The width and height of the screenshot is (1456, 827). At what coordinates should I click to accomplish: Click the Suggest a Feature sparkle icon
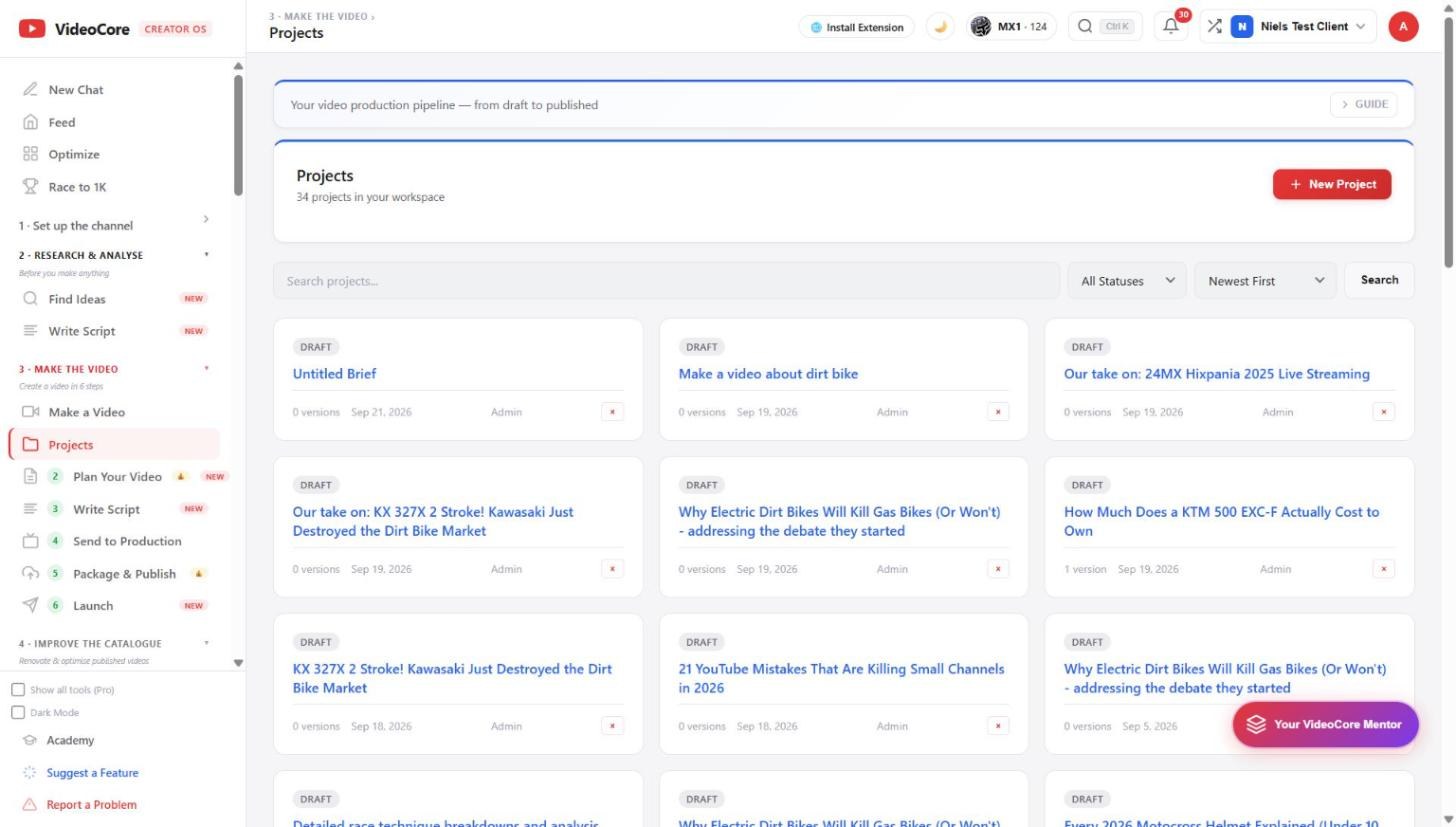(x=29, y=773)
